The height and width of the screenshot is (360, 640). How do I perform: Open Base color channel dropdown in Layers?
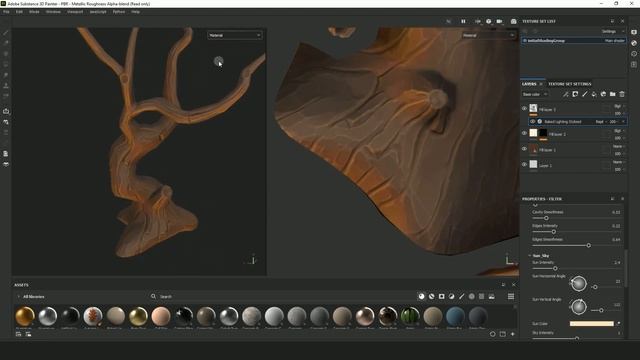[x=535, y=94]
